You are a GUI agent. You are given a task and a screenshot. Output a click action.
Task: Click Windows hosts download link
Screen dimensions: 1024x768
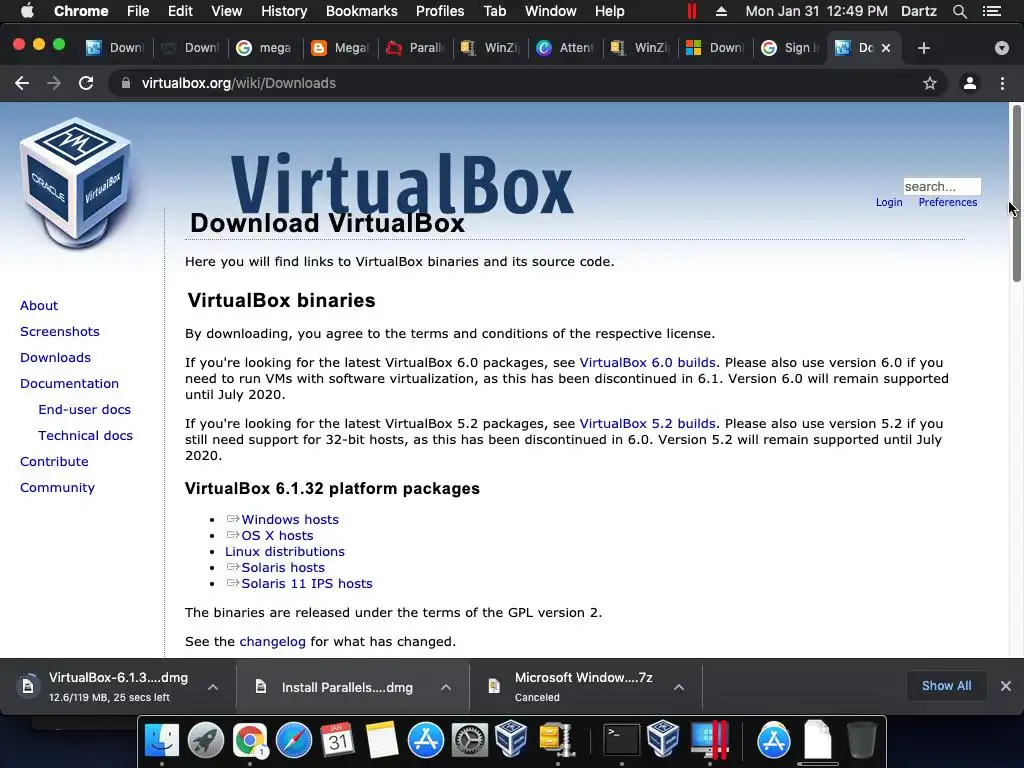(x=290, y=519)
